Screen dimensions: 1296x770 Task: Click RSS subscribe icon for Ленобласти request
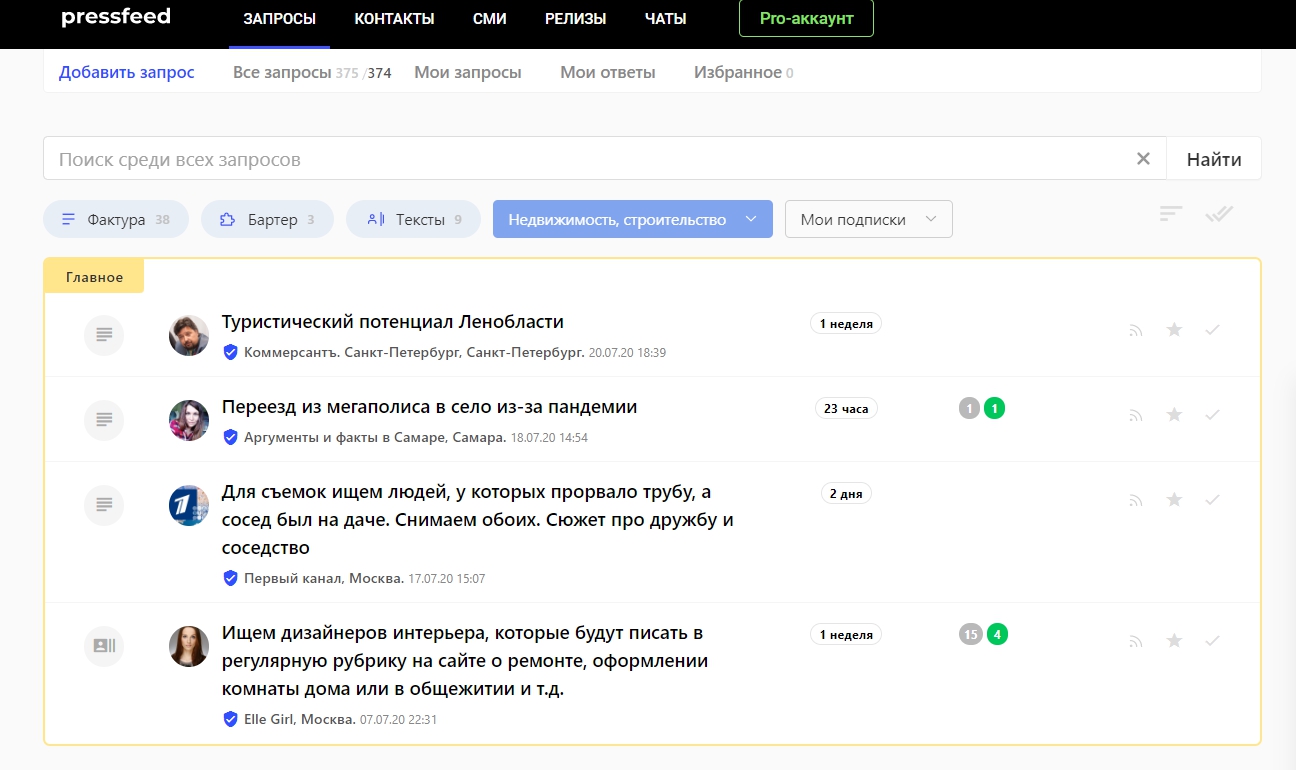[x=1135, y=330]
